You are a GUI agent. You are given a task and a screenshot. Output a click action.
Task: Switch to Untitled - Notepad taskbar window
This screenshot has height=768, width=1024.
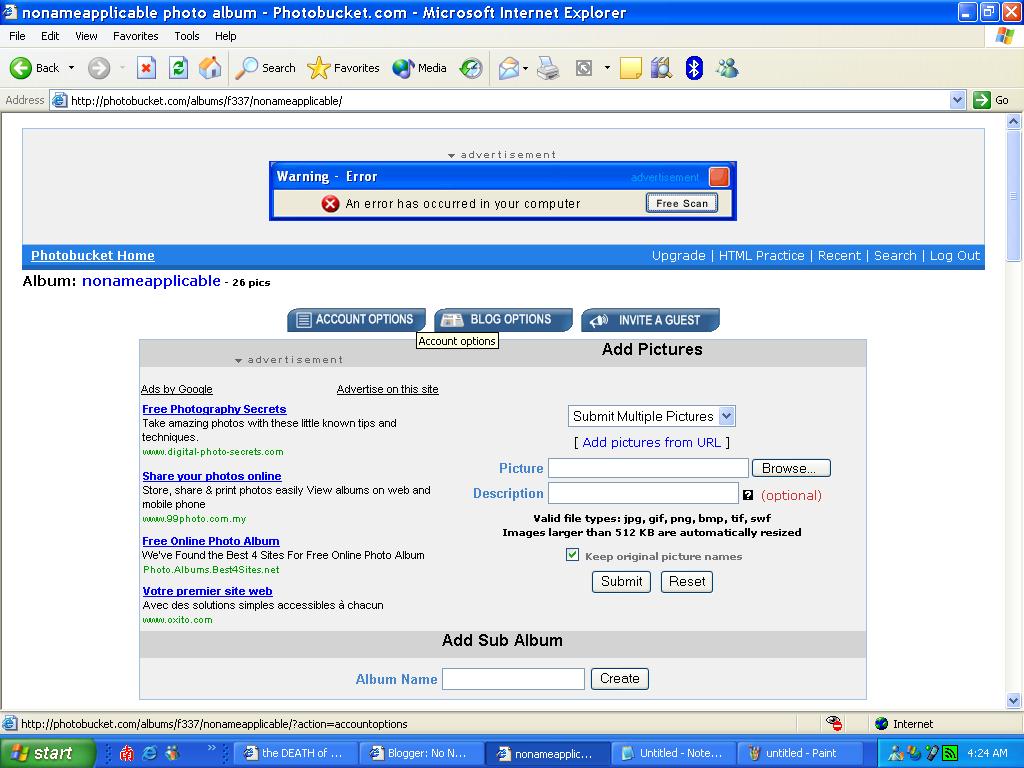(673, 753)
